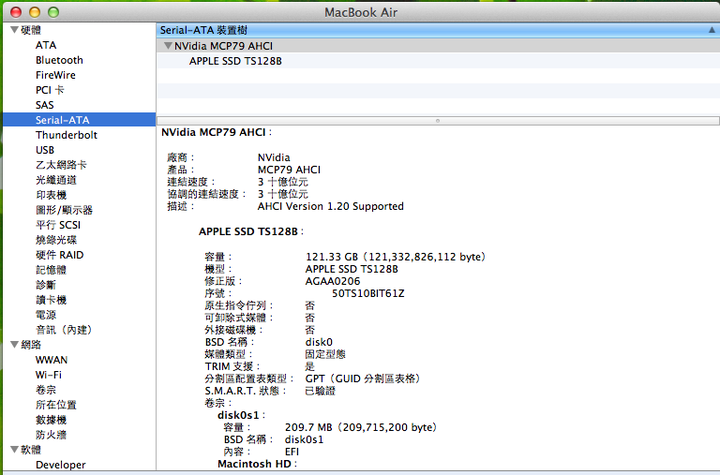The height and width of the screenshot is (475, 720).
Task: Click the EFI content value
Action: tap(292, 452)
